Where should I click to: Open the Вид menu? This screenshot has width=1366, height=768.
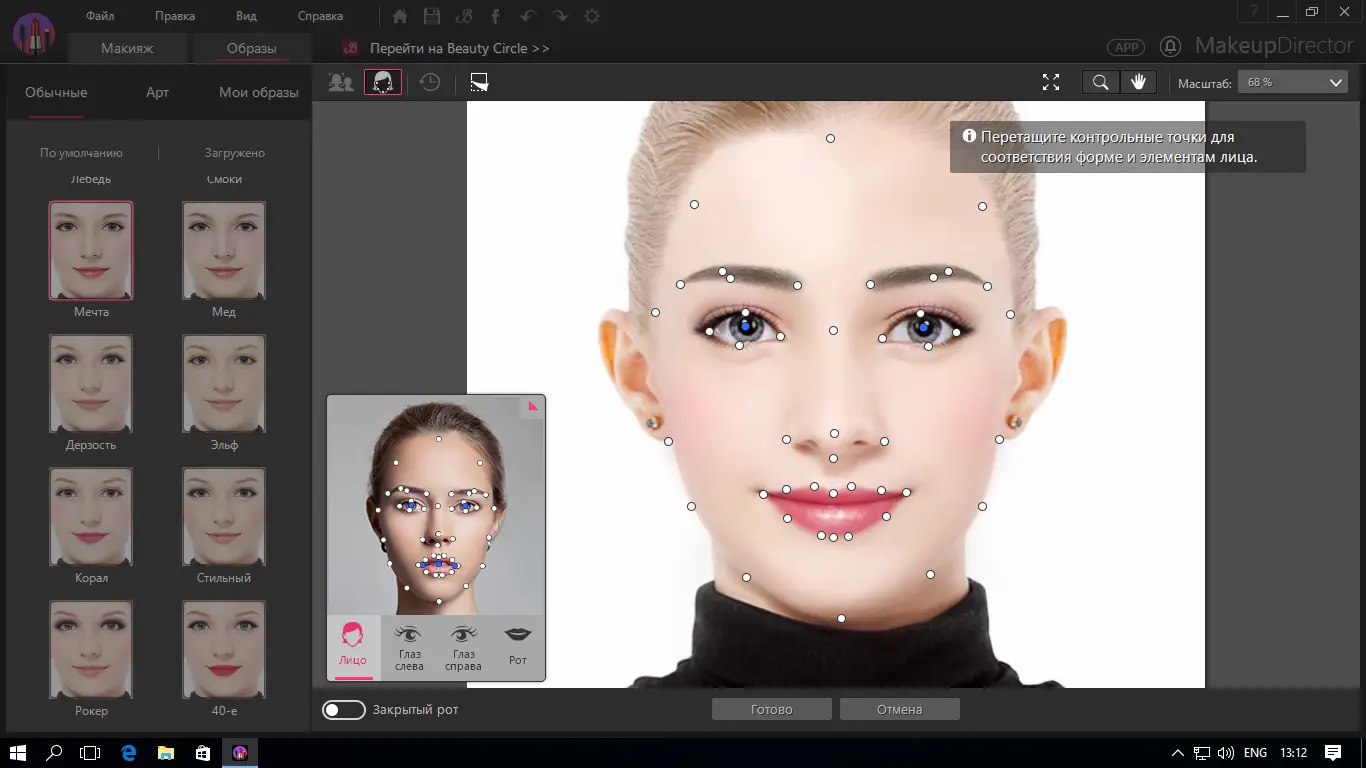[247, 16]
